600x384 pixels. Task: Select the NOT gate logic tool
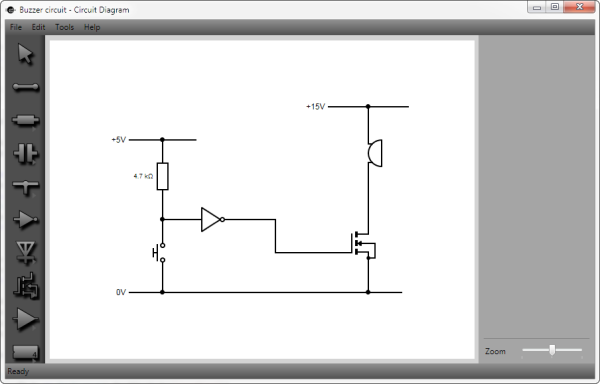[x=26, y=220]
